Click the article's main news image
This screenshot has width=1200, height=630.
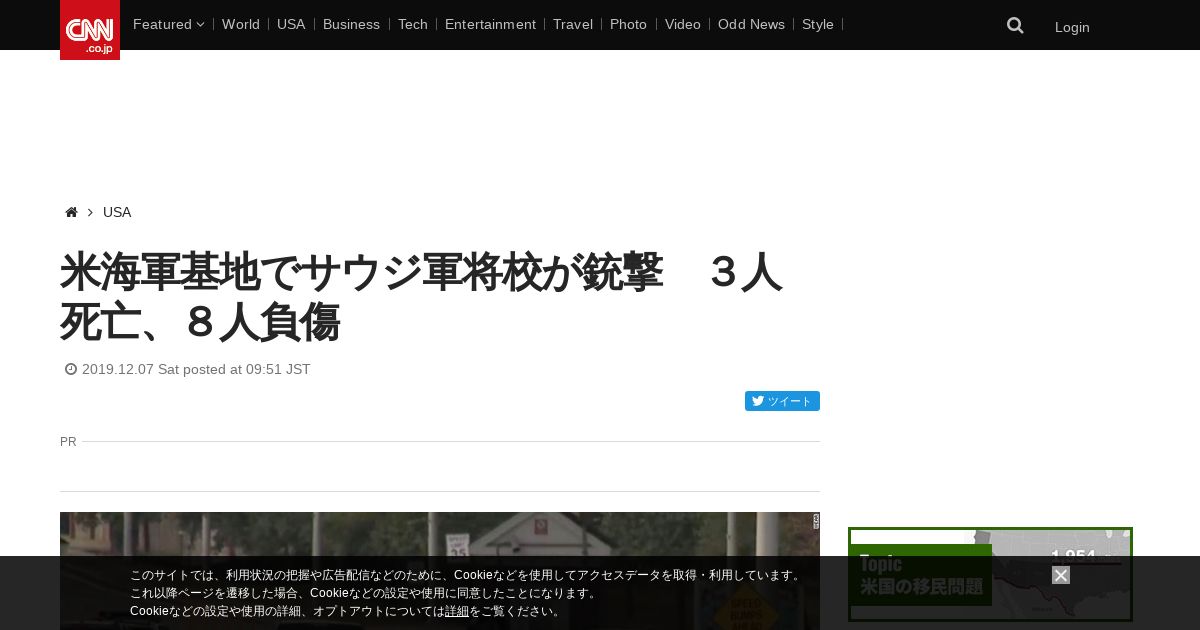[440, 571]
